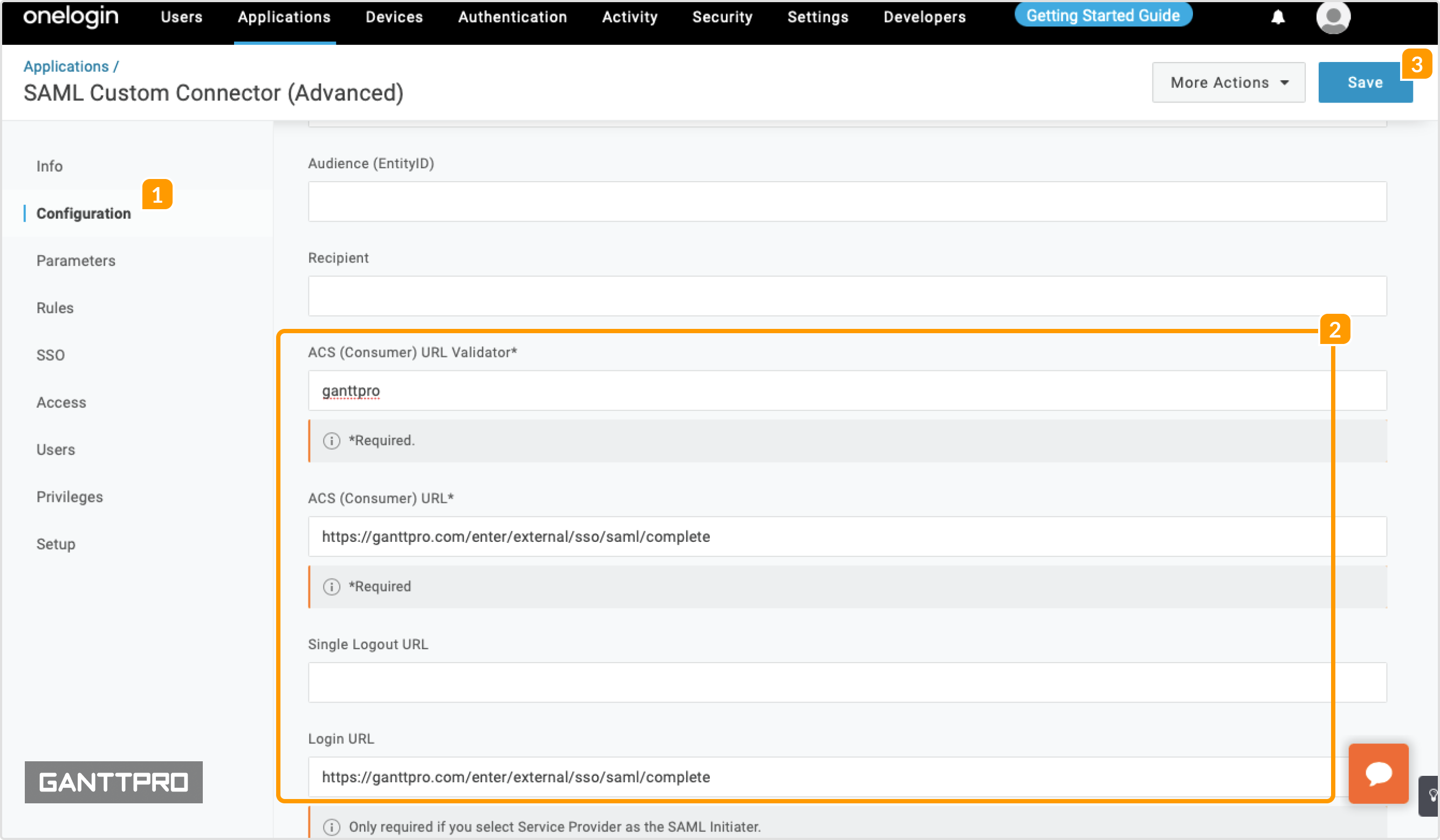
Task: Open the orange chat support widget
Action: [x=1379, y=773]
